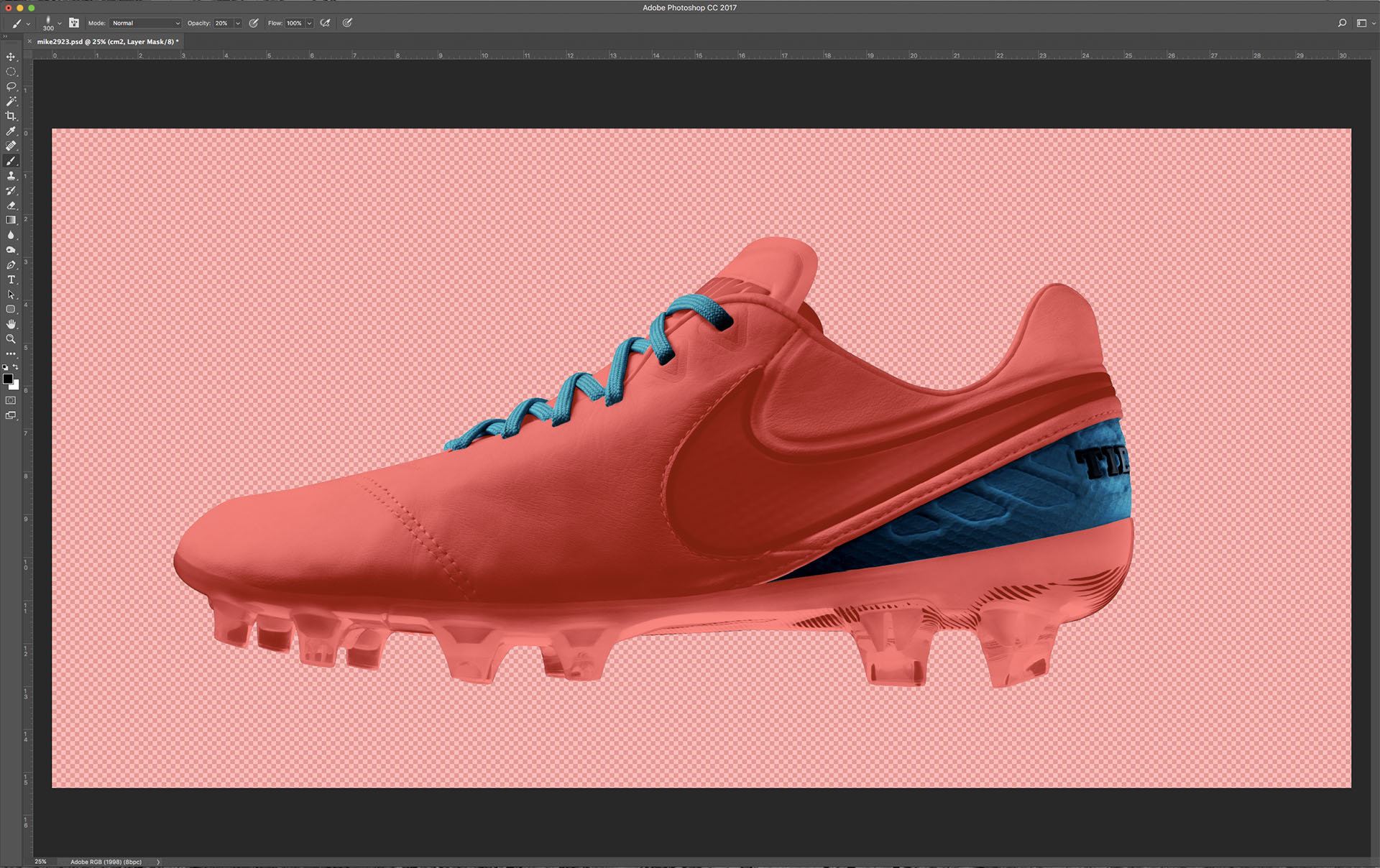Open the brush preset picker arrow
Viewport: 1380px width, 868px height.
60,23
